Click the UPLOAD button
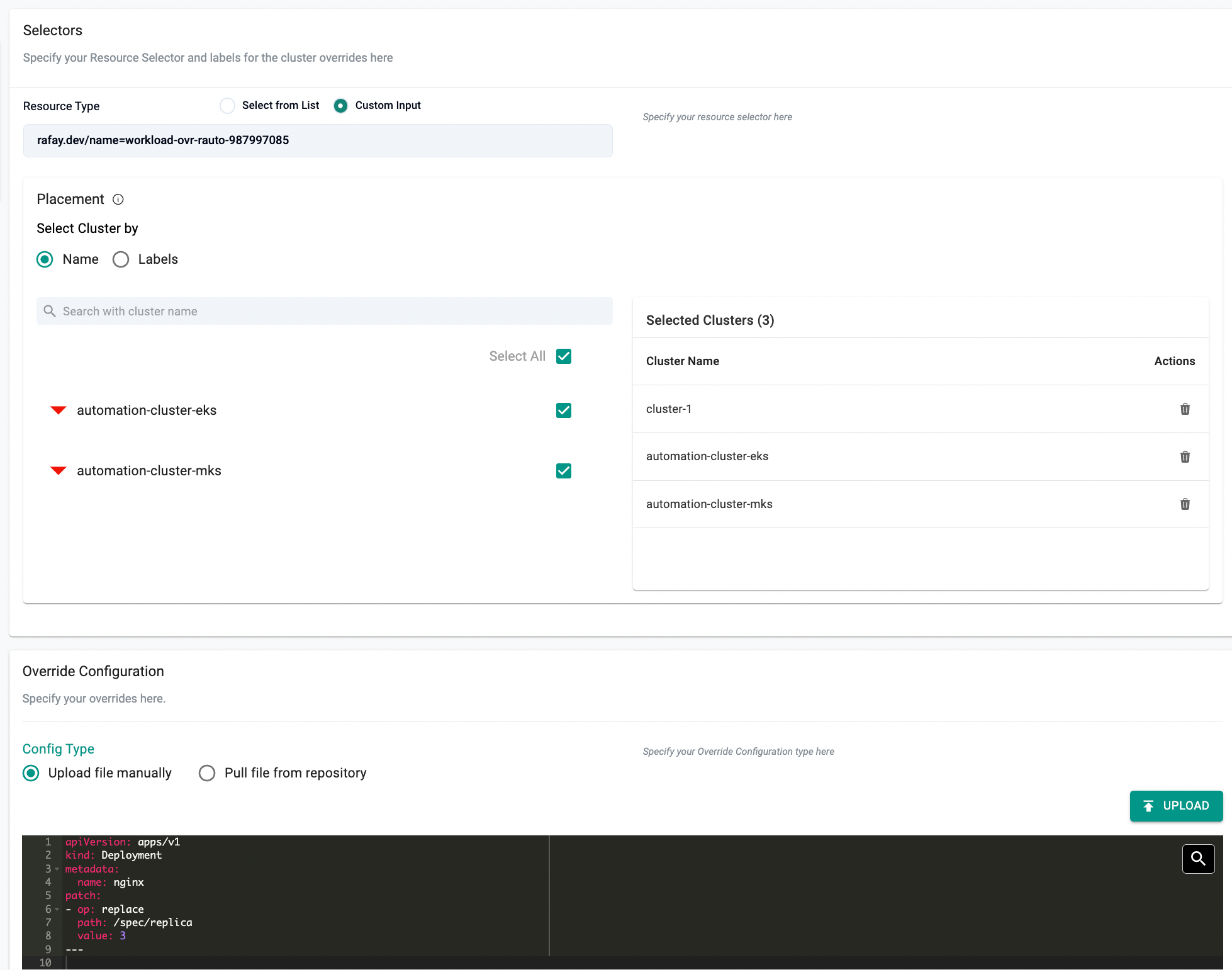1232x972 pixels. [1176, 806]
